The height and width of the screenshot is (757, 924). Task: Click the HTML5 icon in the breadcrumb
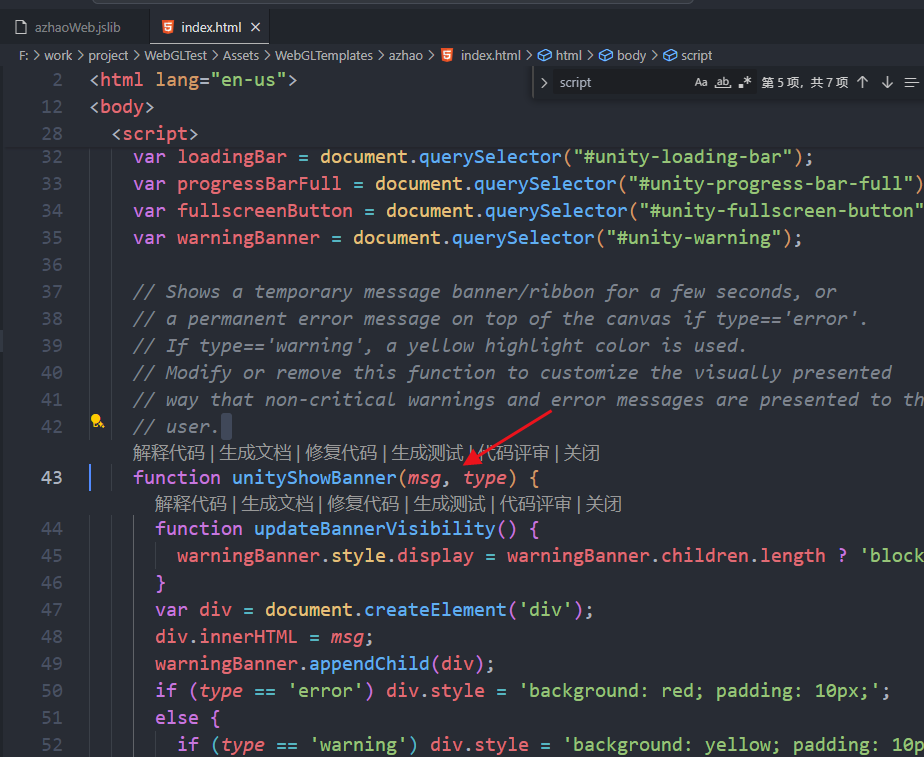(x=447, y=55)
